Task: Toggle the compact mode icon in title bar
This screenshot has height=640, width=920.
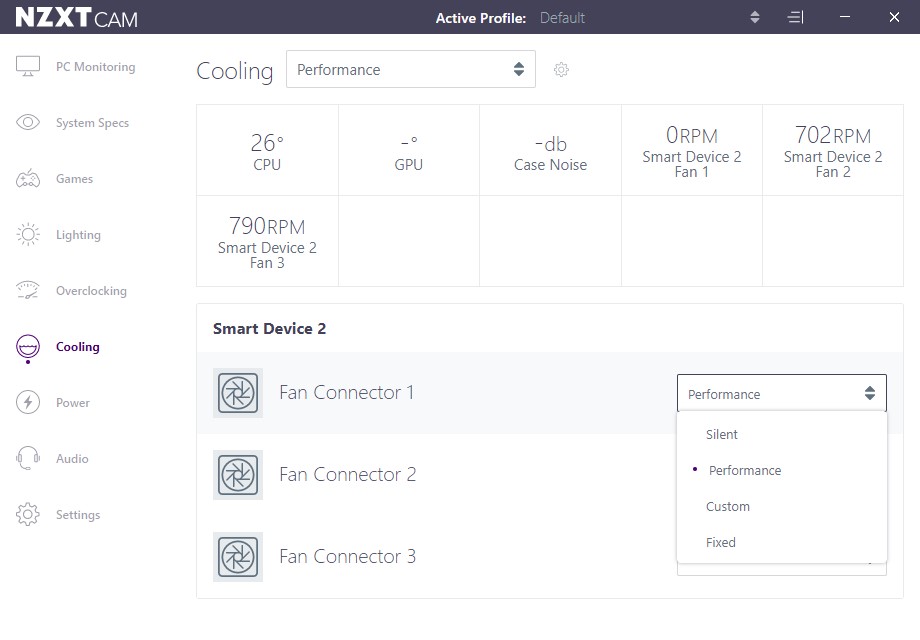Action: tap(796, 17)
